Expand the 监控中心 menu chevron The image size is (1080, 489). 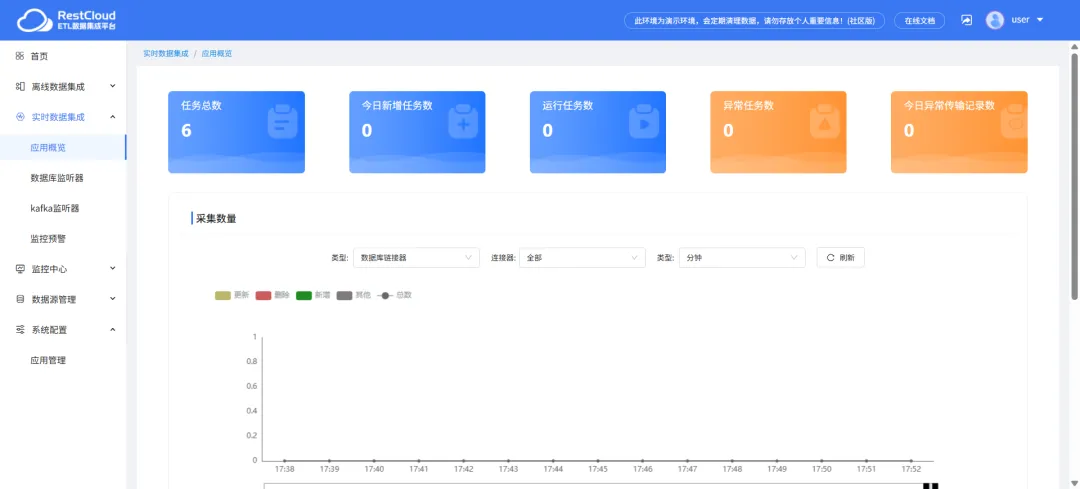[113, 269]
